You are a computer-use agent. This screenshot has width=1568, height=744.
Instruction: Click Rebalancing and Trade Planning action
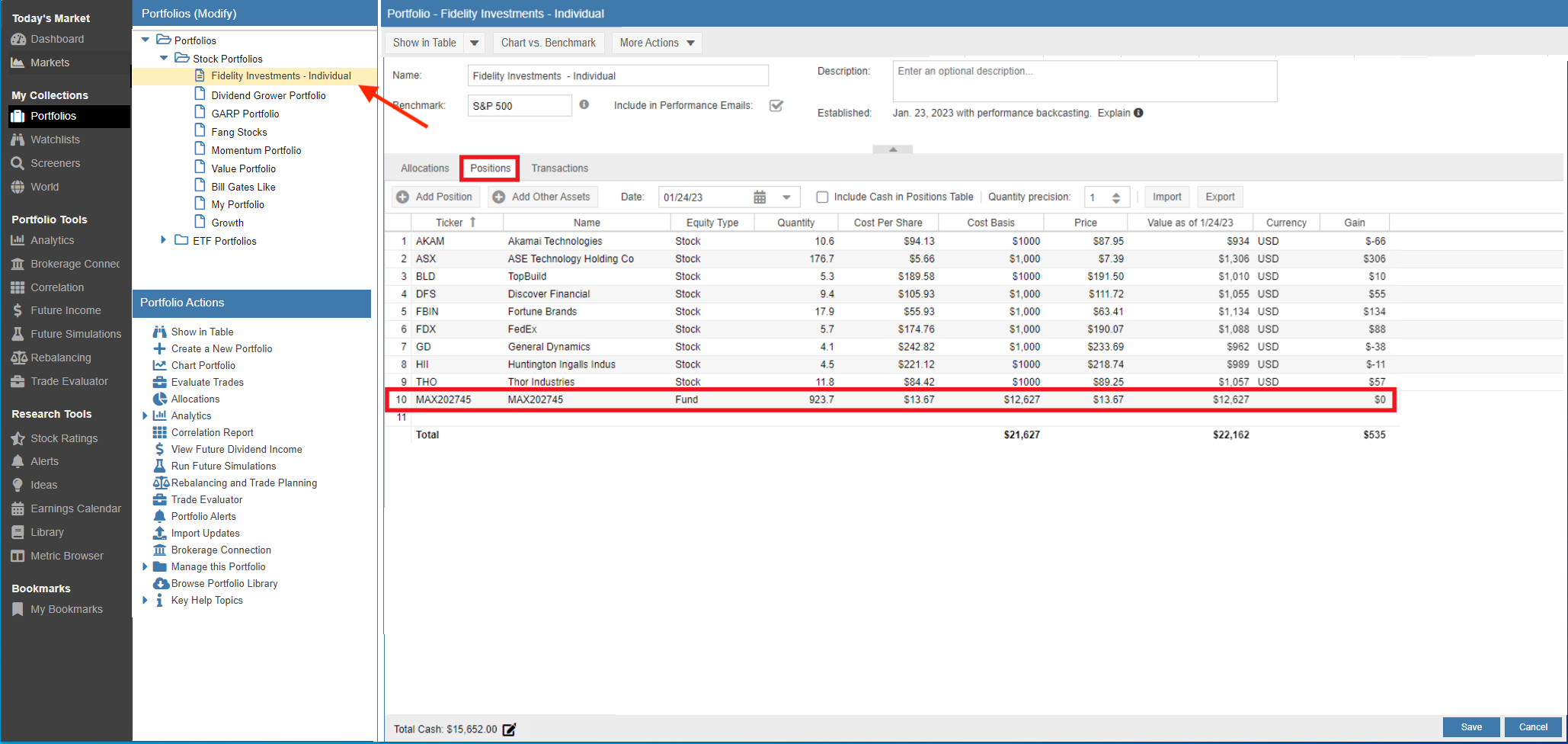coord(244,483)
